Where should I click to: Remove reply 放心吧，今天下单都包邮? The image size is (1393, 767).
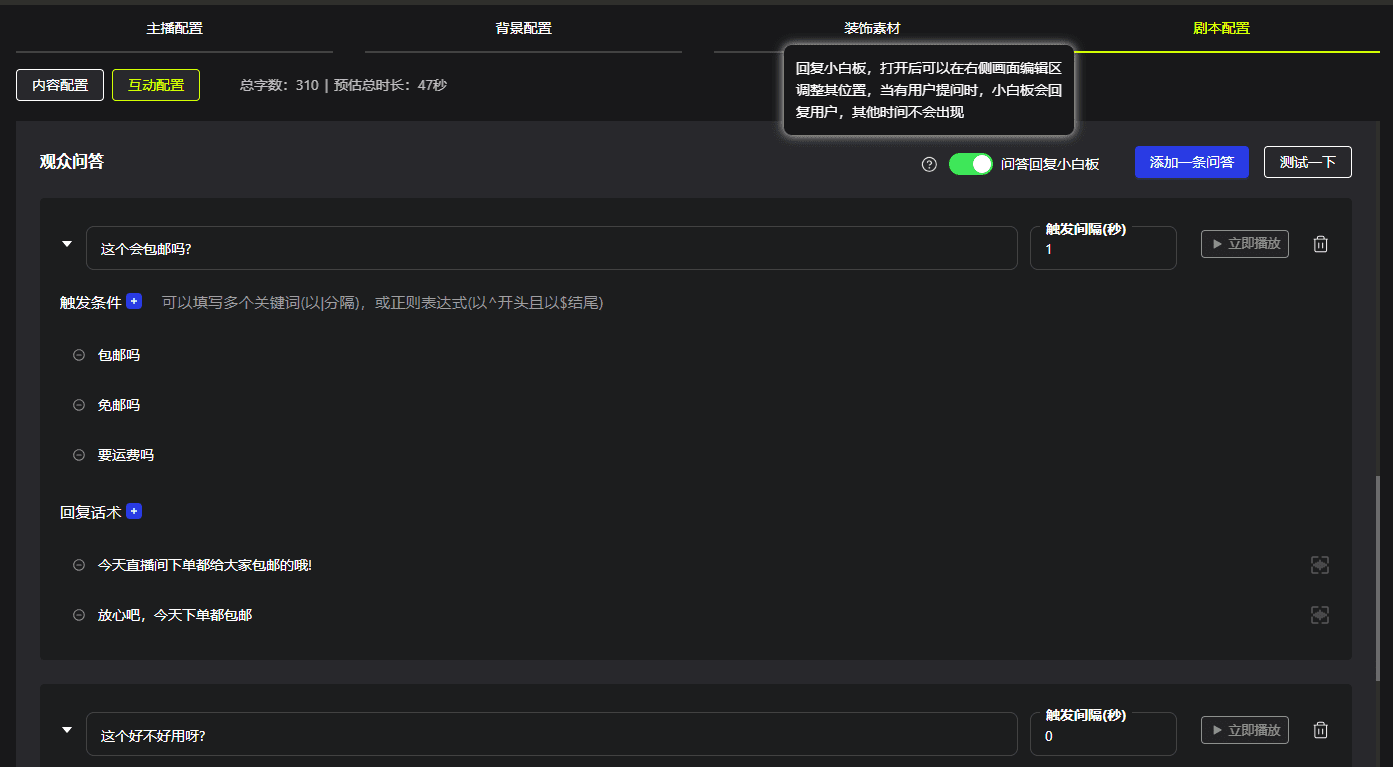pos(79,615)
